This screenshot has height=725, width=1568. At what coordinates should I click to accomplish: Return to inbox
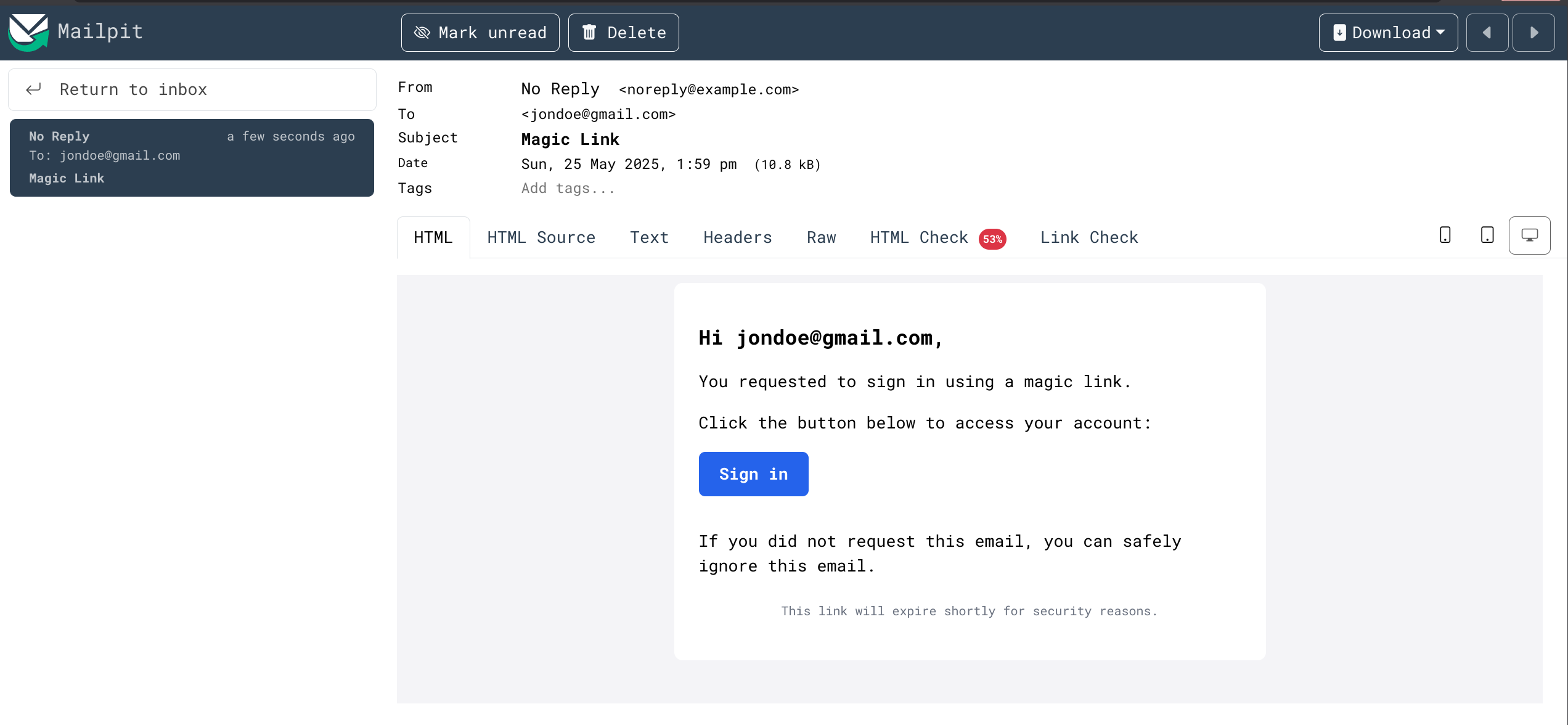pyautogui.click(x=192, y=90)
